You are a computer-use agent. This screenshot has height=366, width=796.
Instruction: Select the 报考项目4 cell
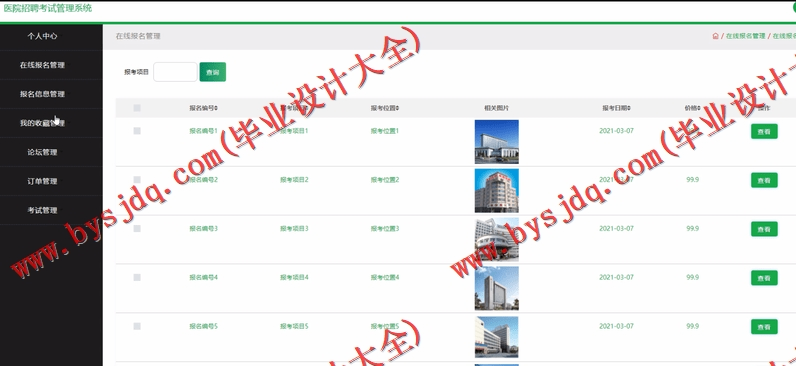(294, 277)
